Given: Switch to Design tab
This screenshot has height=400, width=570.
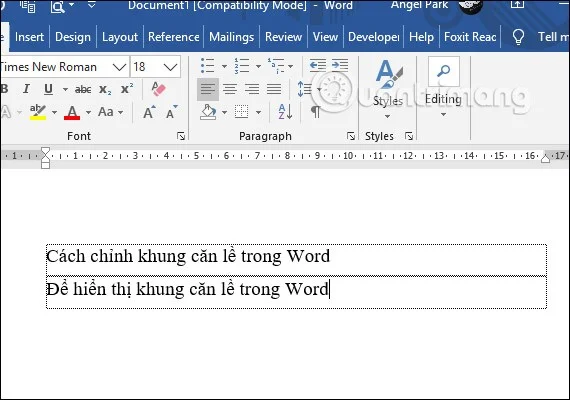Looking at the screenshot, I should pos(73,37).
